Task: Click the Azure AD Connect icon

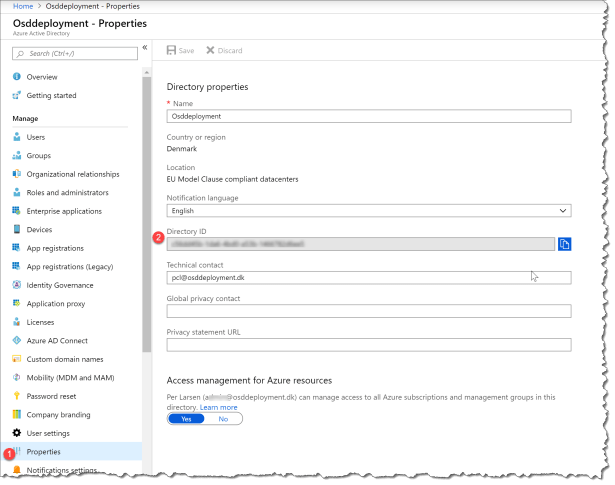Action: tap(17, 341)
